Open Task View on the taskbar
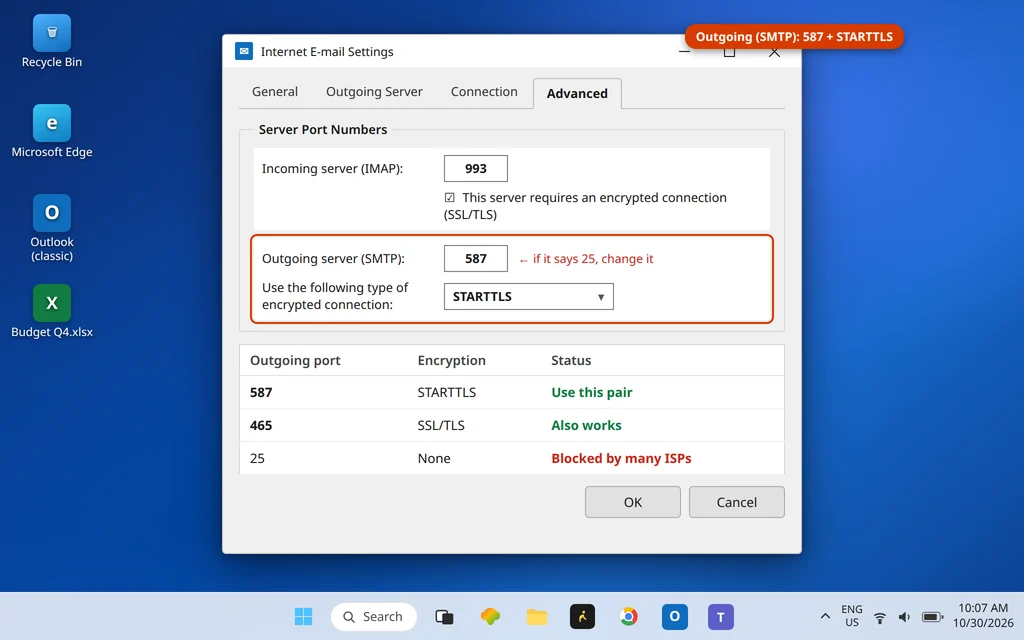Screen dimensions: 1024x640 tap(444, 616)
